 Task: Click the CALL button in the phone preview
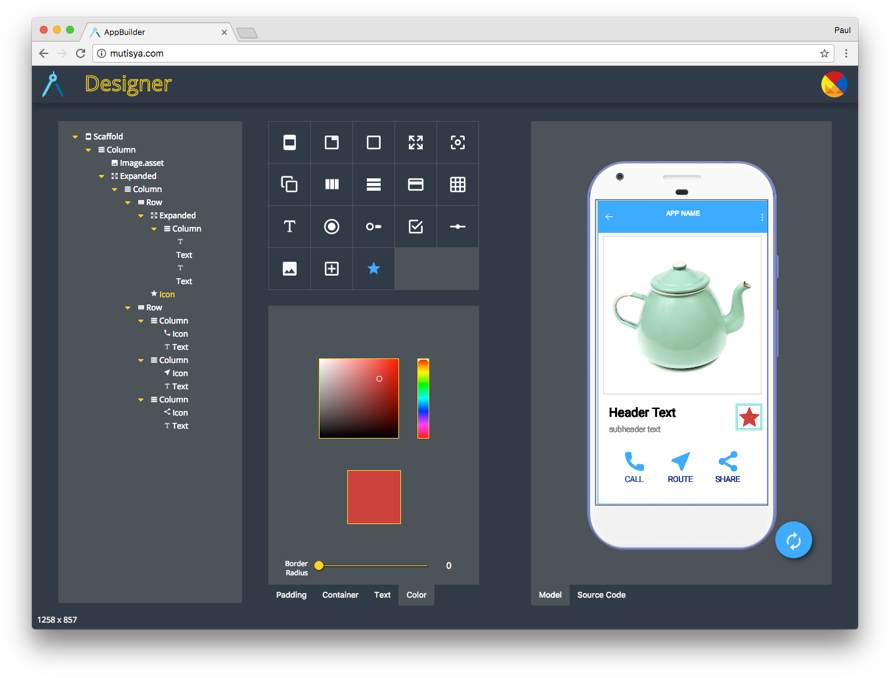pos(634,467)
